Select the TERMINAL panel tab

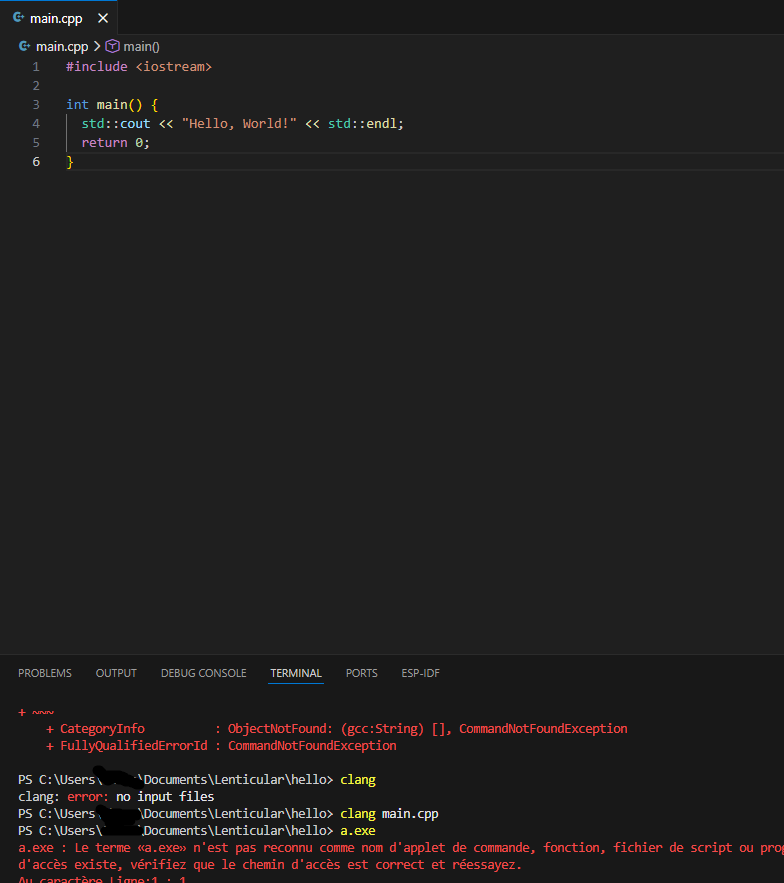(296, 673)
